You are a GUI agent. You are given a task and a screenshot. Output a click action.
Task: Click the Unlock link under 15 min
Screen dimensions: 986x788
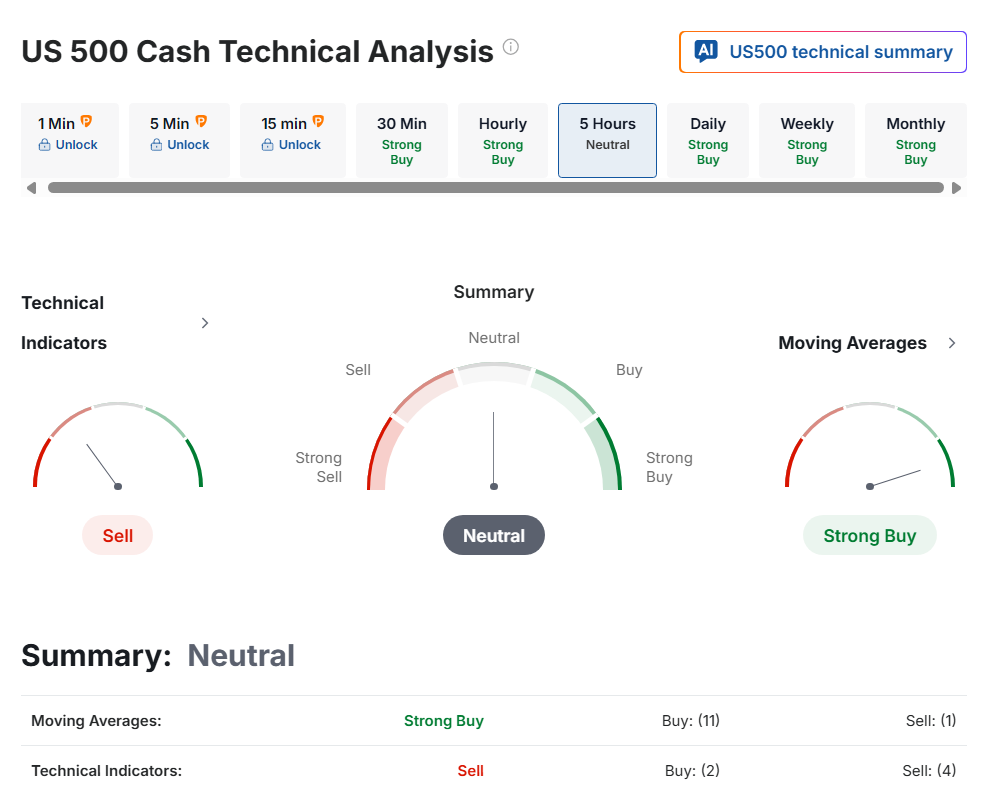pyautogui.click(x=300, y=145)
